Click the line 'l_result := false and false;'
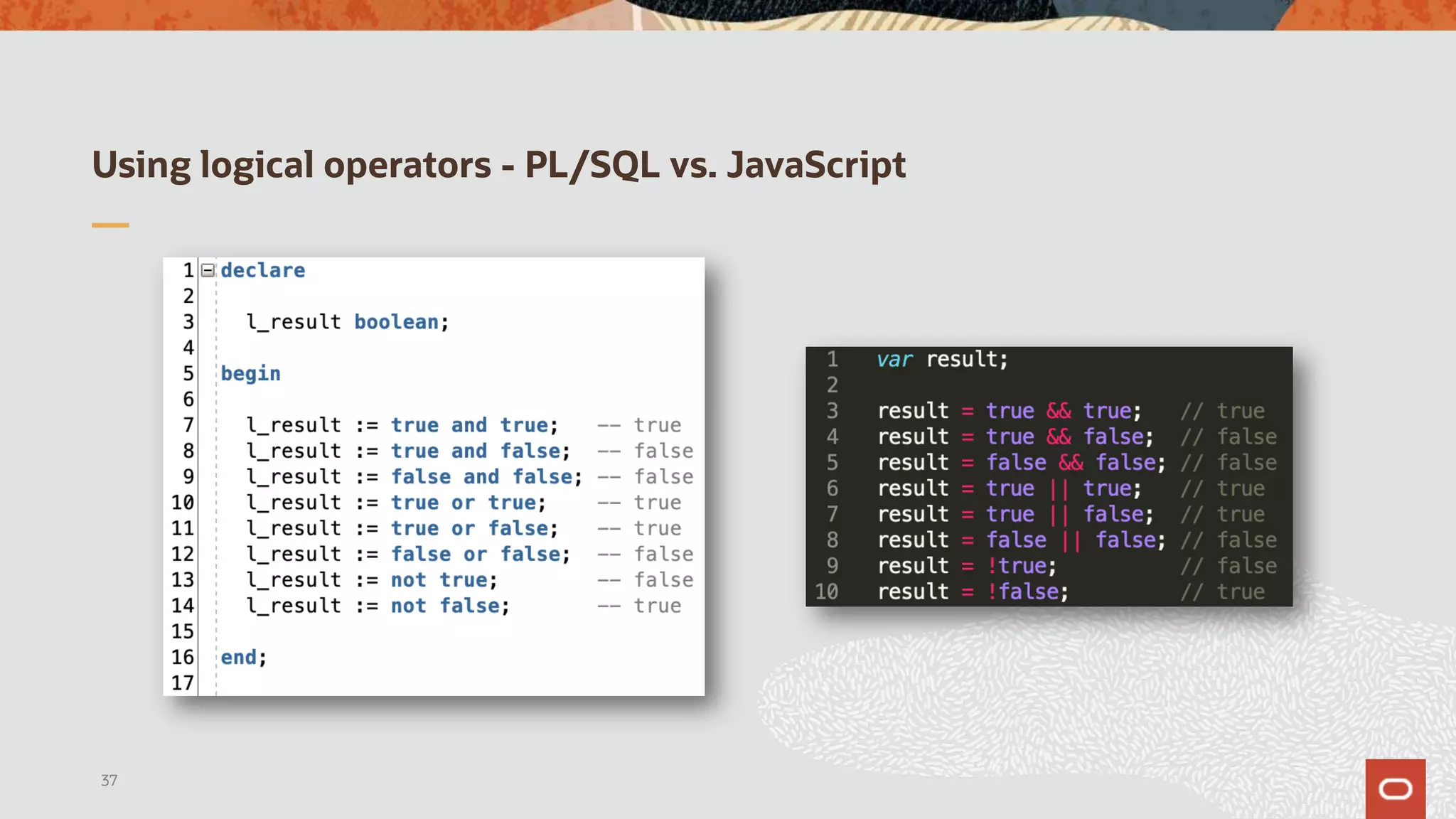This screenshot has height=819, width=1456. [414, 477]
